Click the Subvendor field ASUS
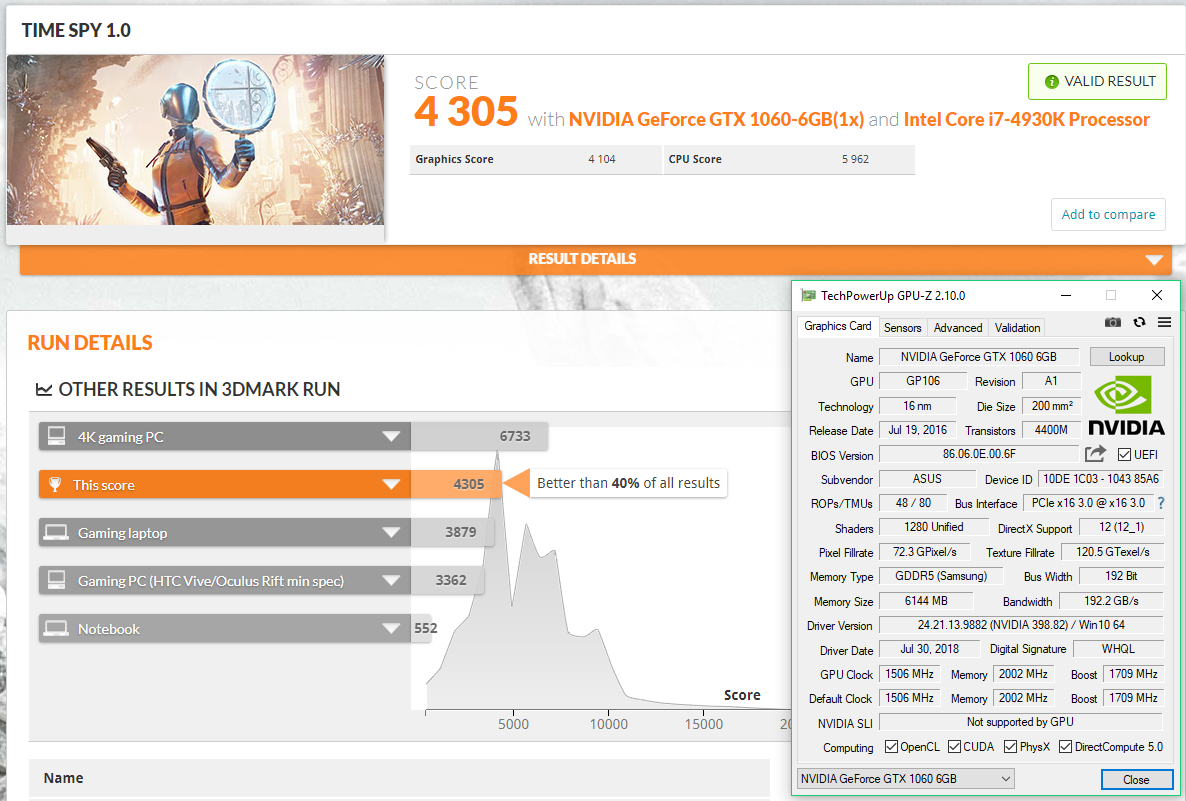This screenshot has width=1186, height=801. 927,479
